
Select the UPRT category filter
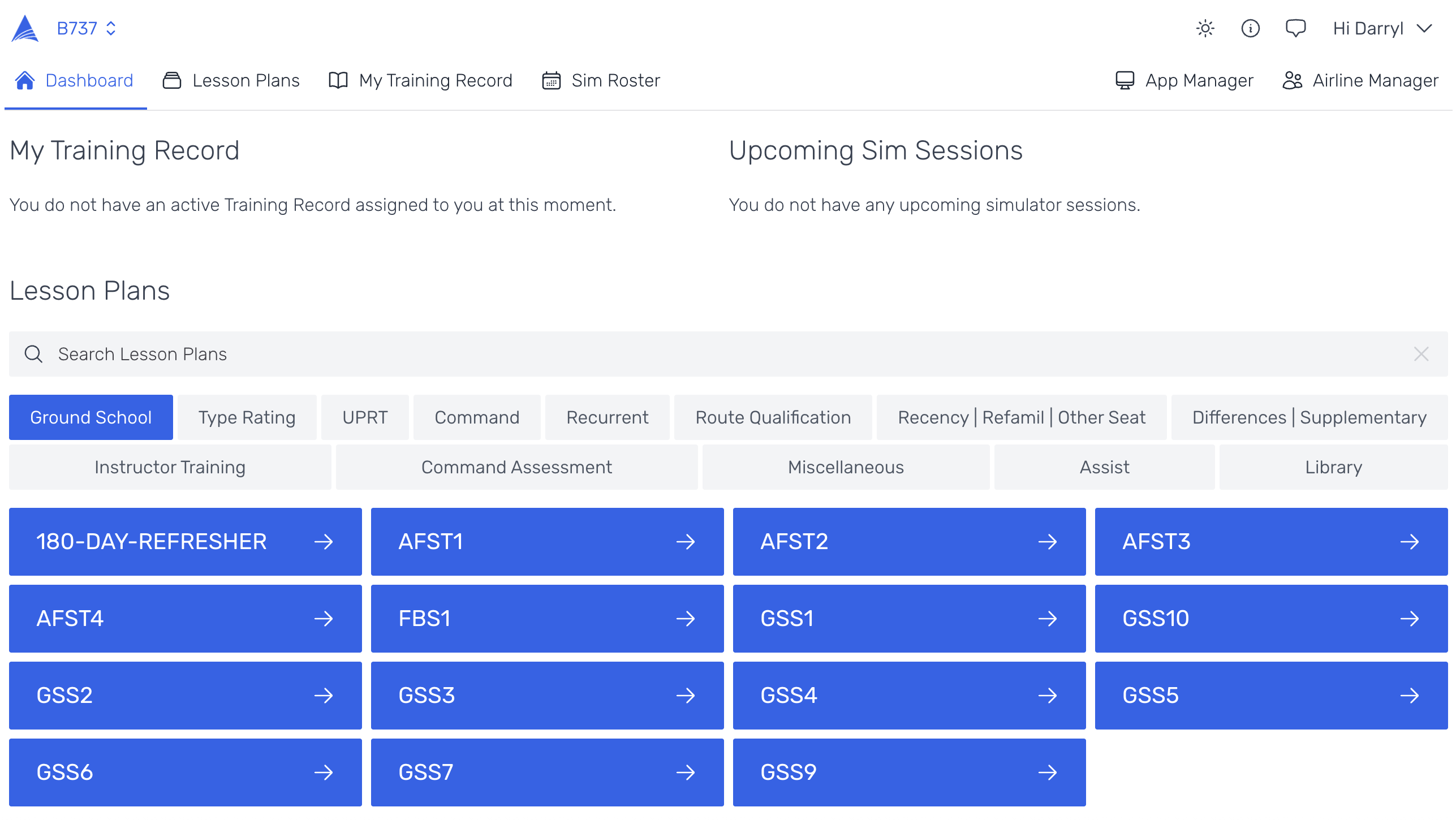[365, 417]
